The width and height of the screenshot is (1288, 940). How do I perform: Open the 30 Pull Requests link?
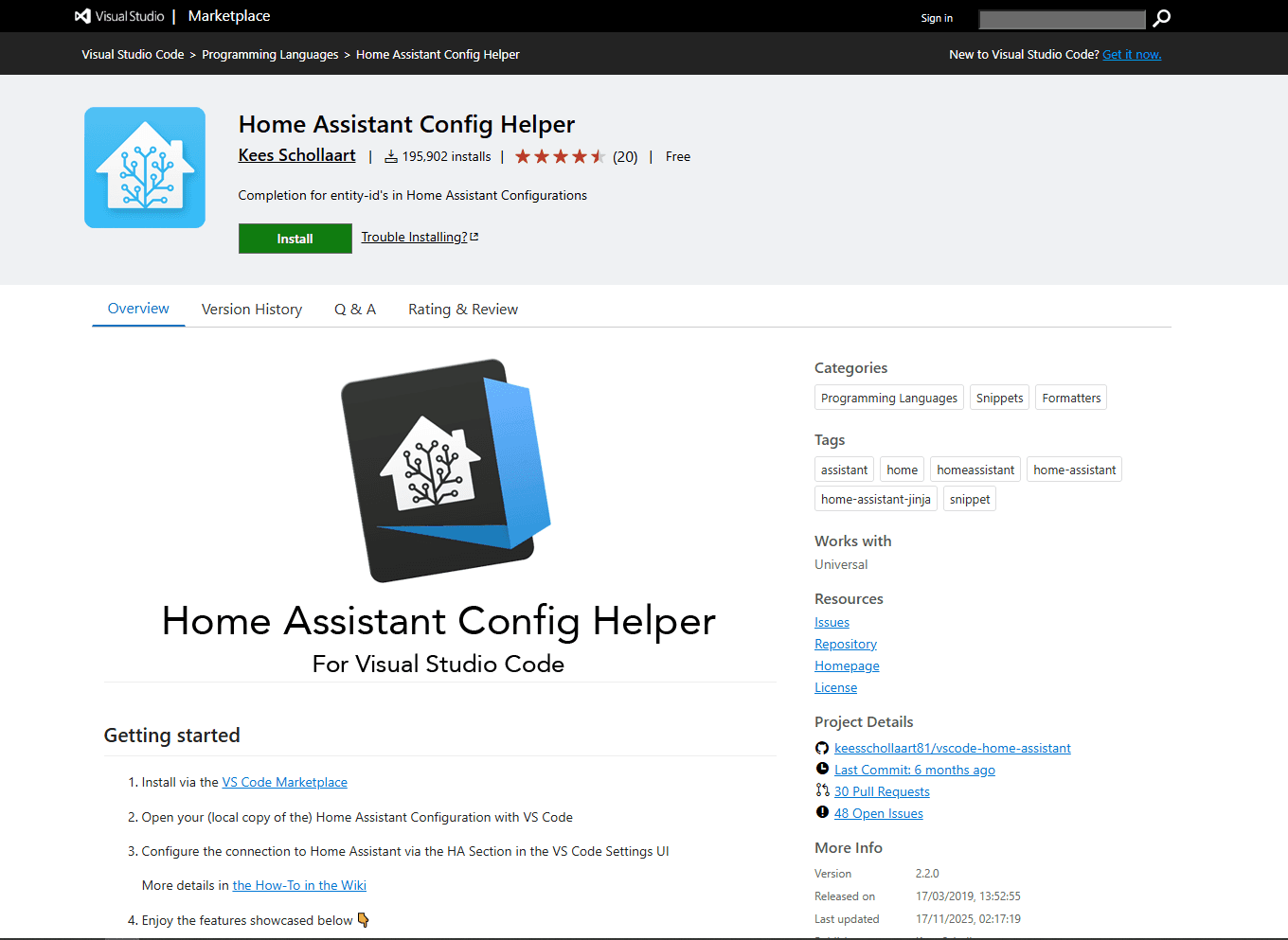point(882,791)
